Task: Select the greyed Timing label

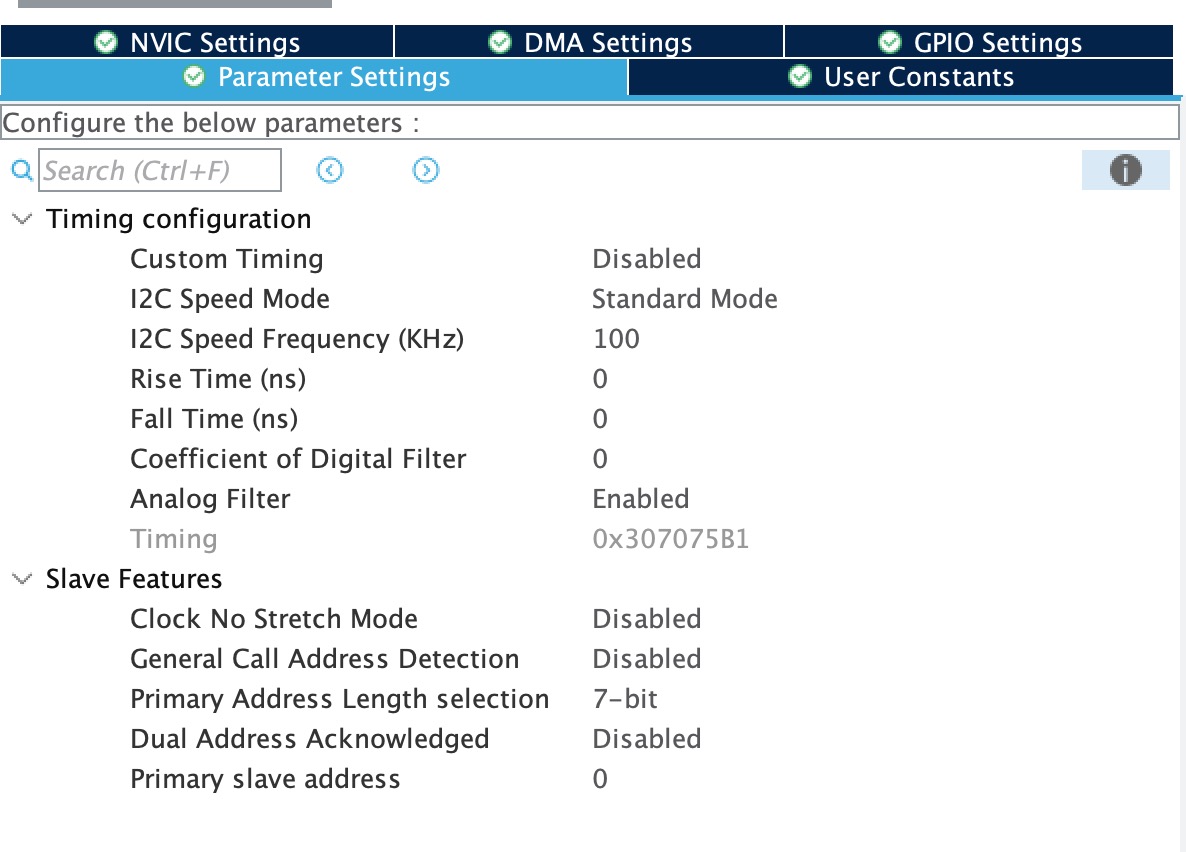Action: (x=174, y=539)
